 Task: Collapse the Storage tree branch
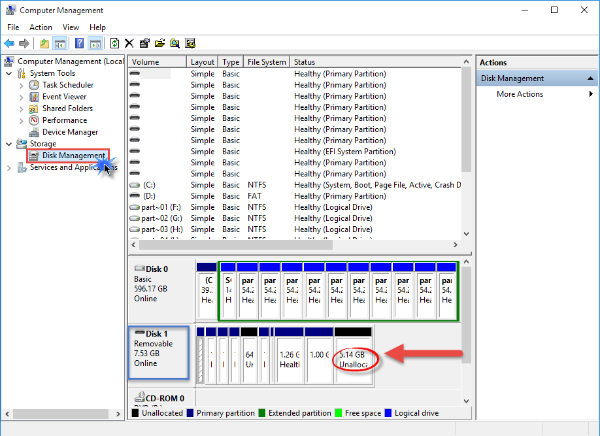click(x=9, y=144)
